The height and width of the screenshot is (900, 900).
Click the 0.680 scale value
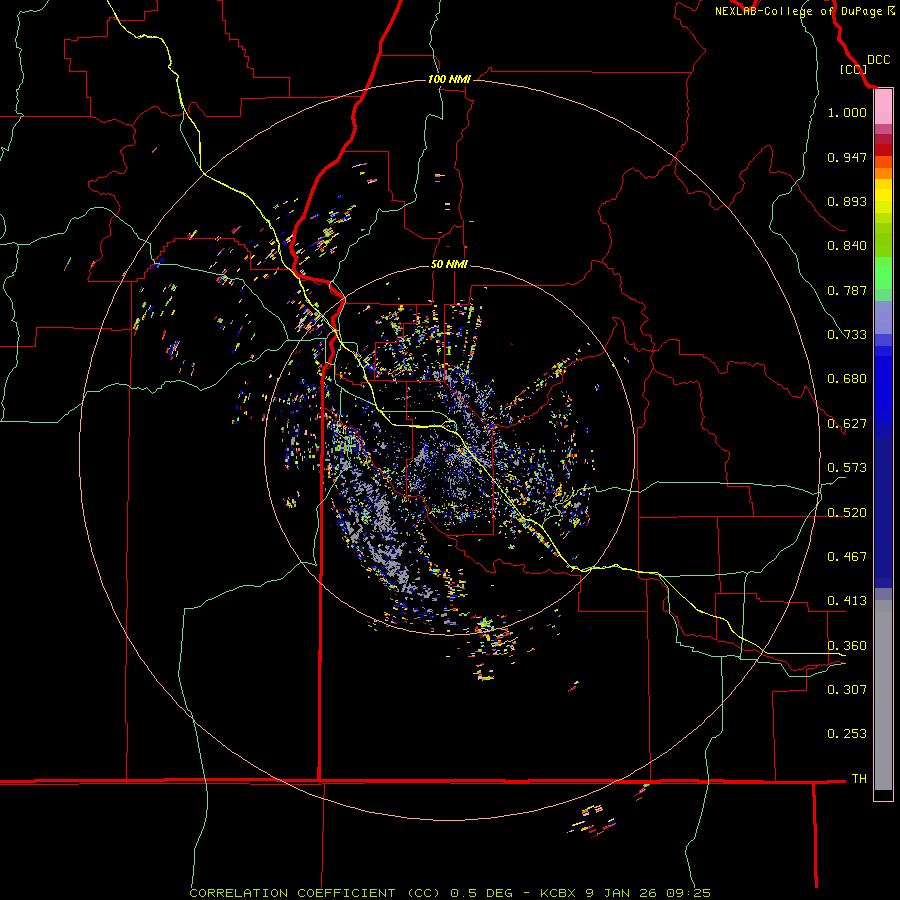click(847, 379)
